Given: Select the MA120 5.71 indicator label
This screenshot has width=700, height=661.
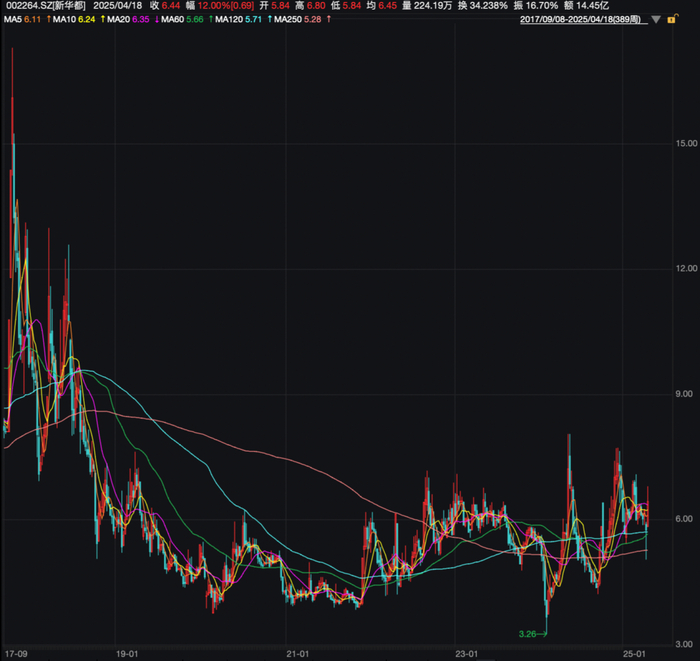Looking at the screenshot, I should pyautogui.click(x=238, y=19).
